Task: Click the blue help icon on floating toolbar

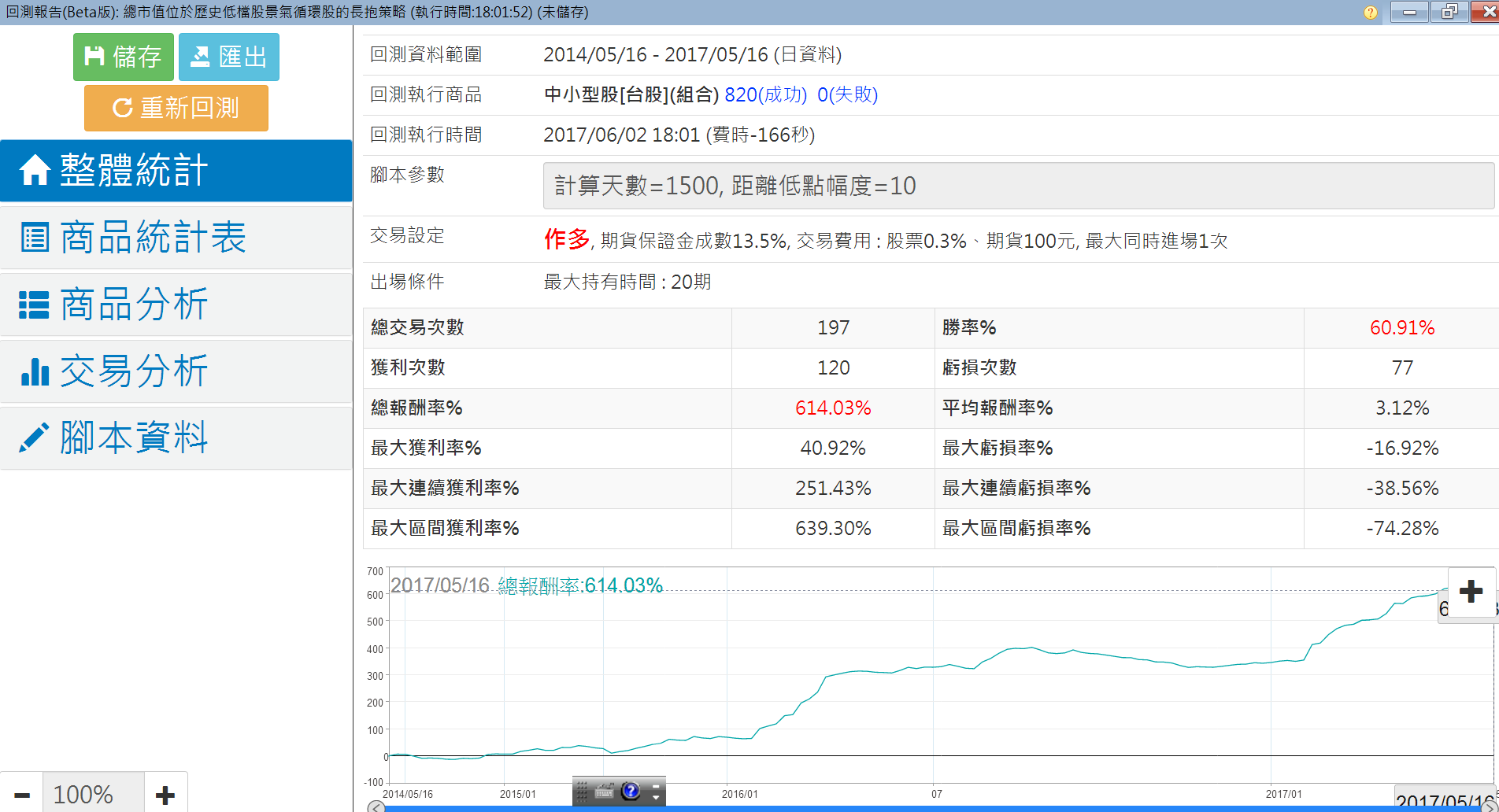Action: tap(631, 791)
